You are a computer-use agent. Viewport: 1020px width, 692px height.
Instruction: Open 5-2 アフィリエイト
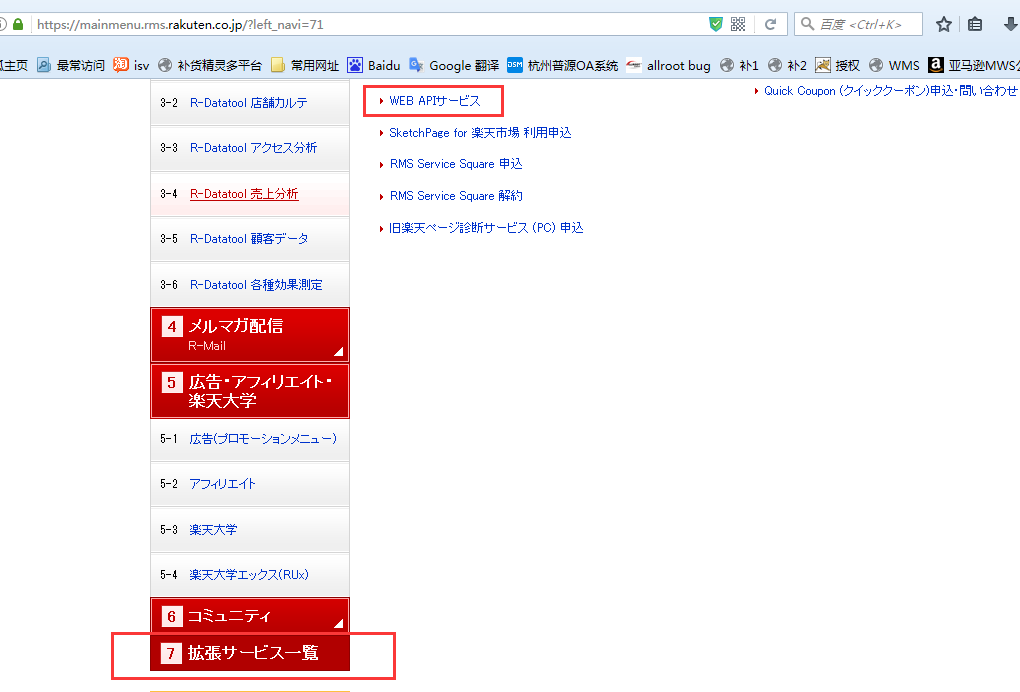pyautogui.click(x=222, y=484)
